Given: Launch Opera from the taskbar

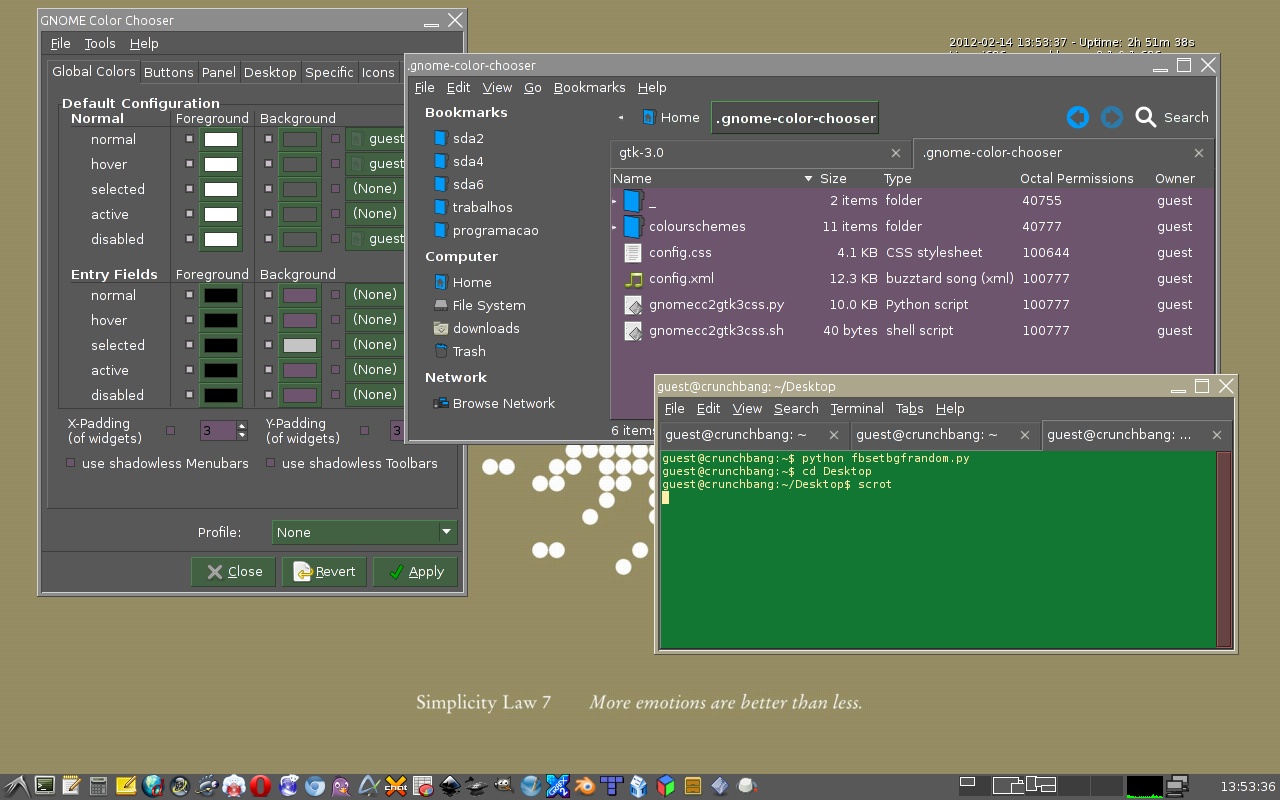Looking at the screenshot, I should point(261,786).
